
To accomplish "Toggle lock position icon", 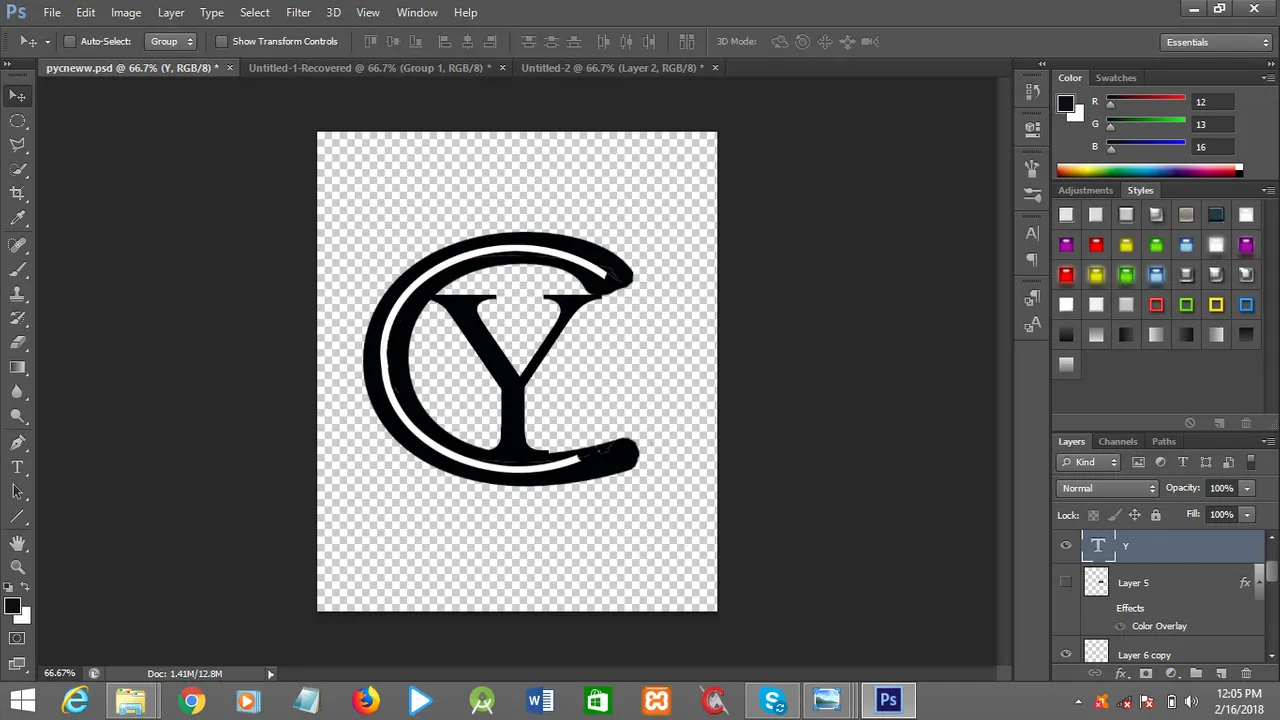I will point(1134,515).
